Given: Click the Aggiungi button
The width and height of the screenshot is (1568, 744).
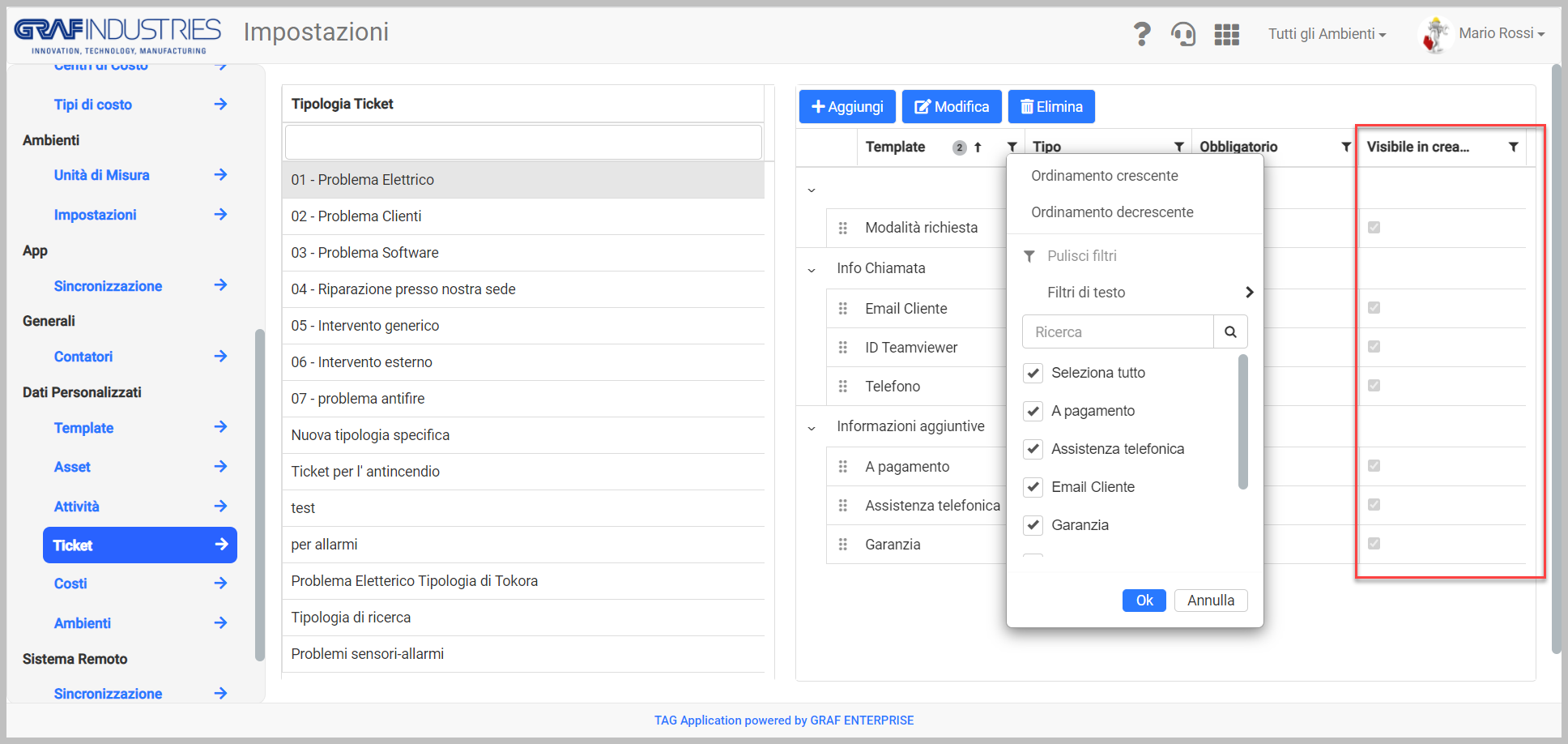Looking at the screenshot, I should tap(847, 107).
